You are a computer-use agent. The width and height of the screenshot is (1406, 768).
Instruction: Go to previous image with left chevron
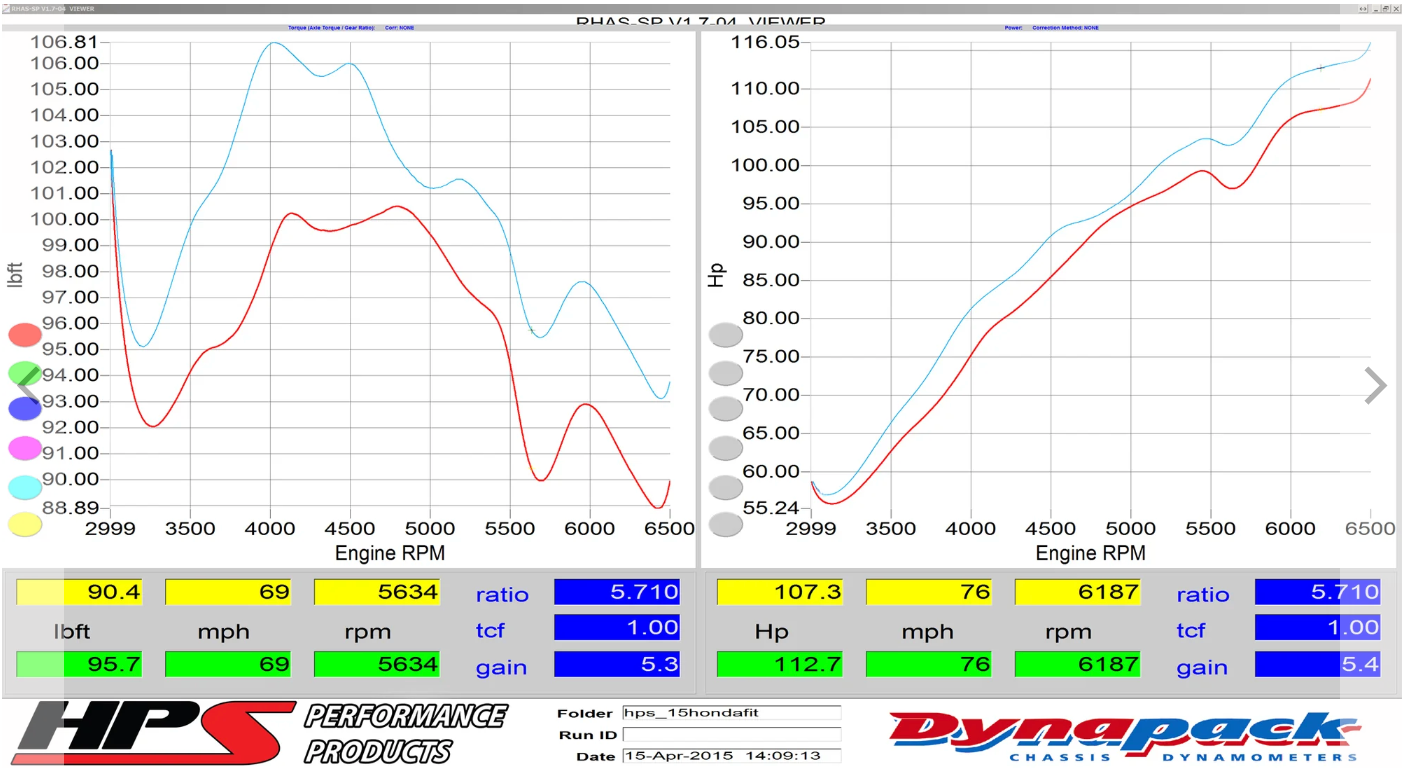(27, 385)
